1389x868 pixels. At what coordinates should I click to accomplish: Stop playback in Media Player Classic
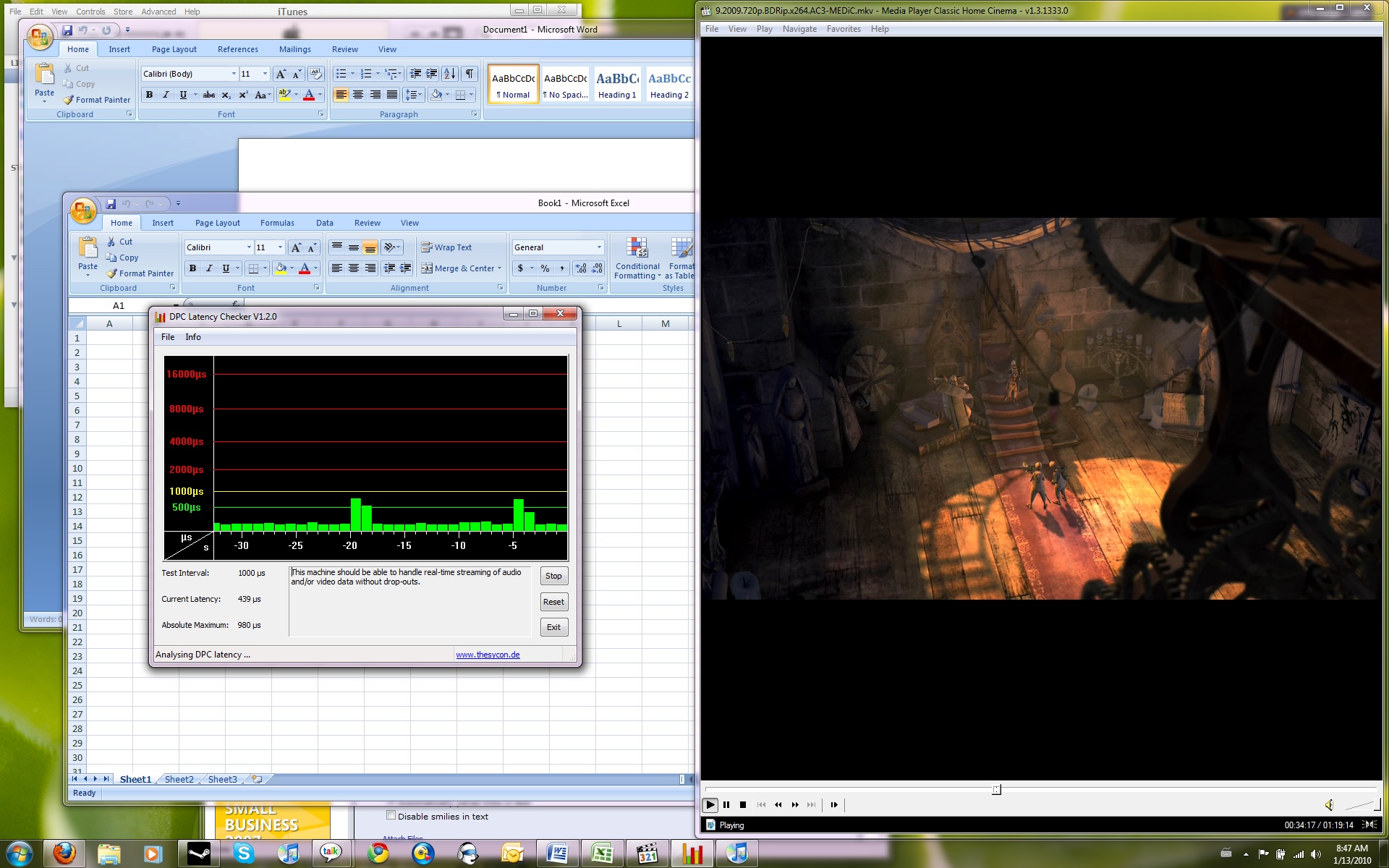(x=743, y=804)
